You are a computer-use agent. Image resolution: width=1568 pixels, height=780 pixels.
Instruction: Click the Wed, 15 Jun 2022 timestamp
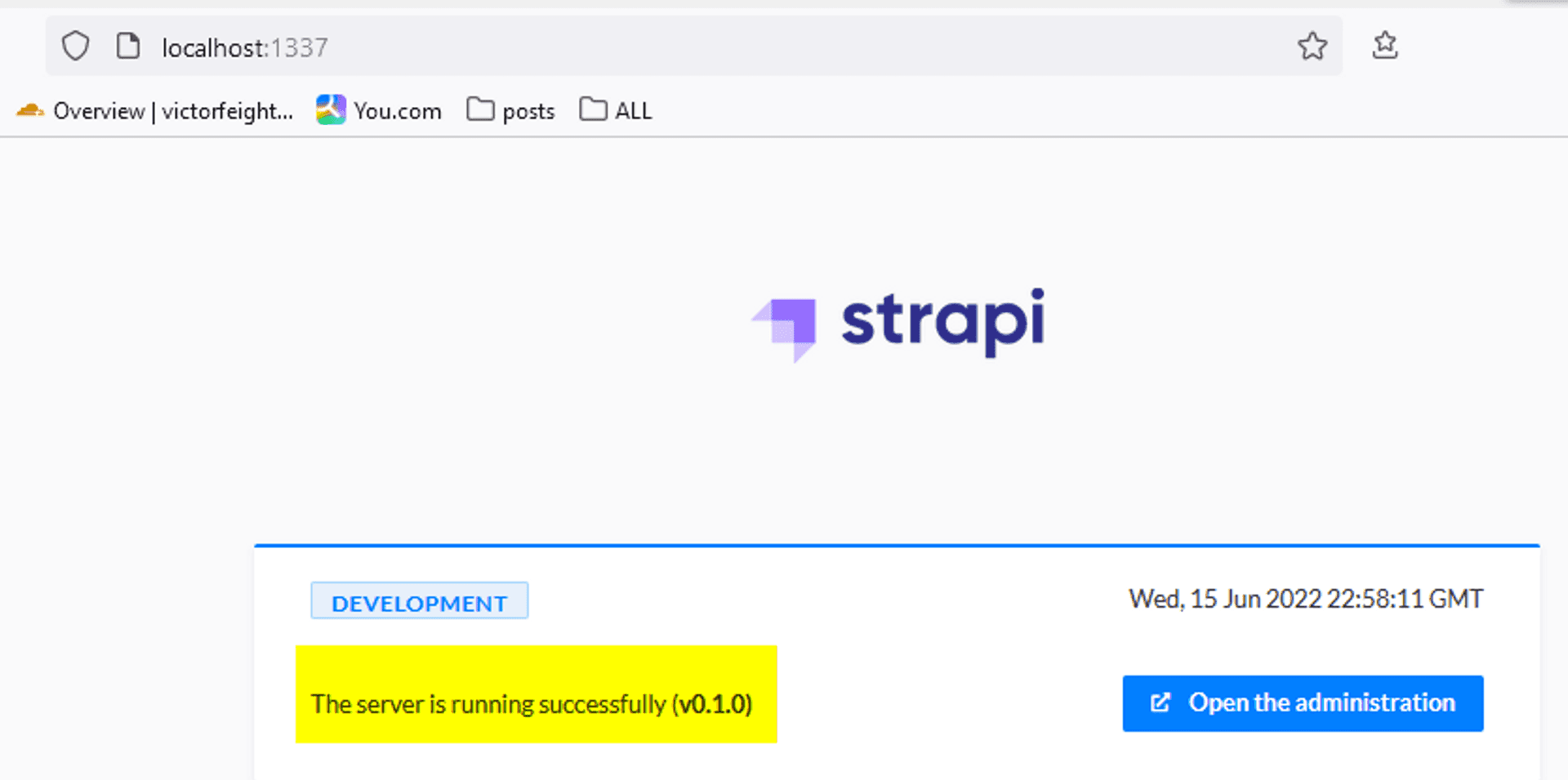click(1306, 599)
